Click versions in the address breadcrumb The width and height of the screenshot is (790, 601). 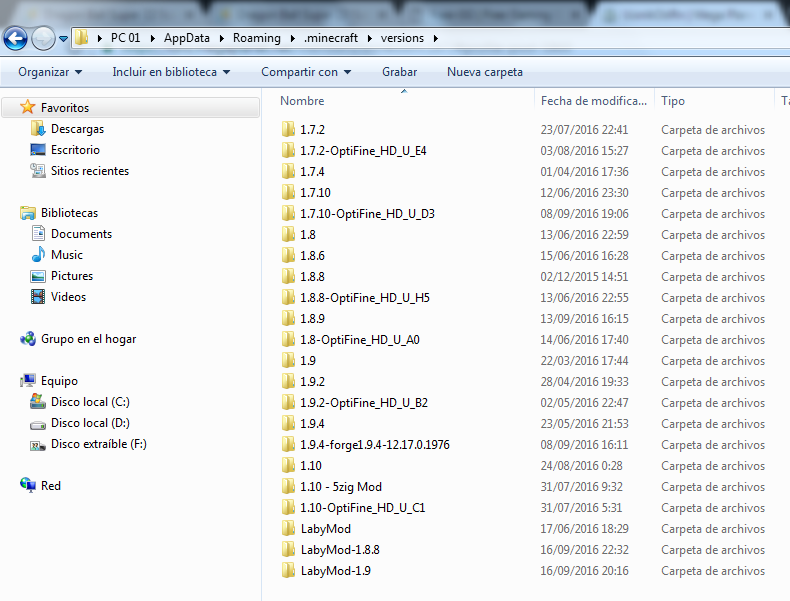tap(402, 38)
